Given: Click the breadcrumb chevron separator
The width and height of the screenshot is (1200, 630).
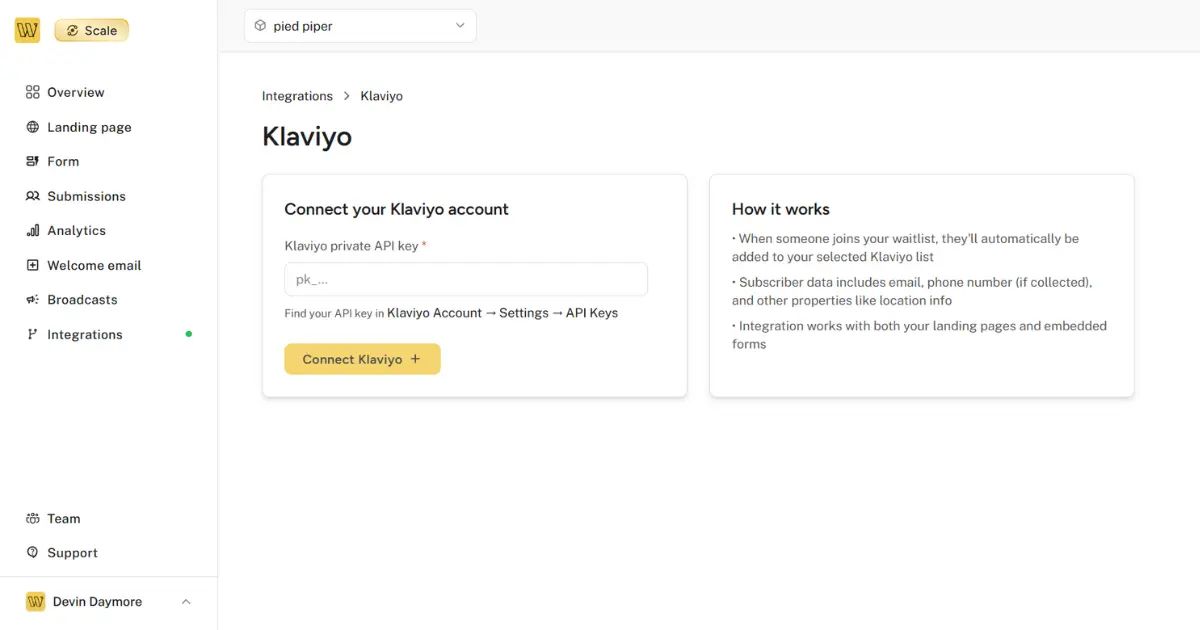Looking at the screenshot, I should [347, 96].
